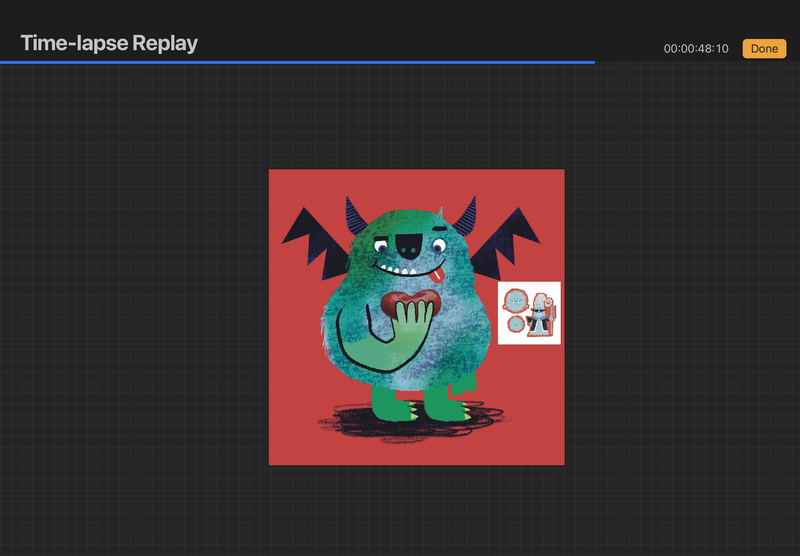This screenshot has width=800, height=556.
Task: Click the black scribbled shadow under monster
Action: (x=345, y=423)
